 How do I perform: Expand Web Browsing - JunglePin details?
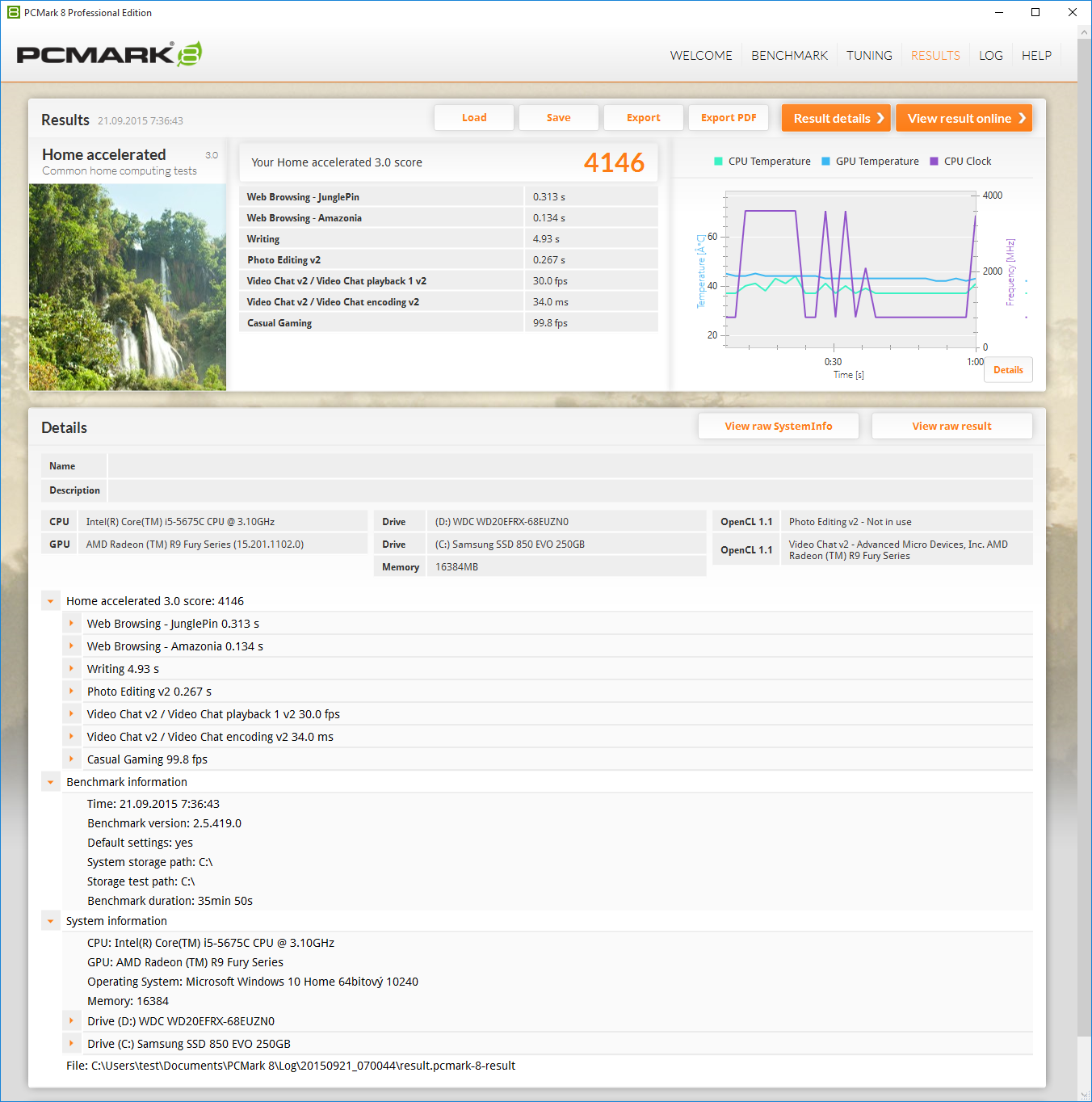(72, 624)
